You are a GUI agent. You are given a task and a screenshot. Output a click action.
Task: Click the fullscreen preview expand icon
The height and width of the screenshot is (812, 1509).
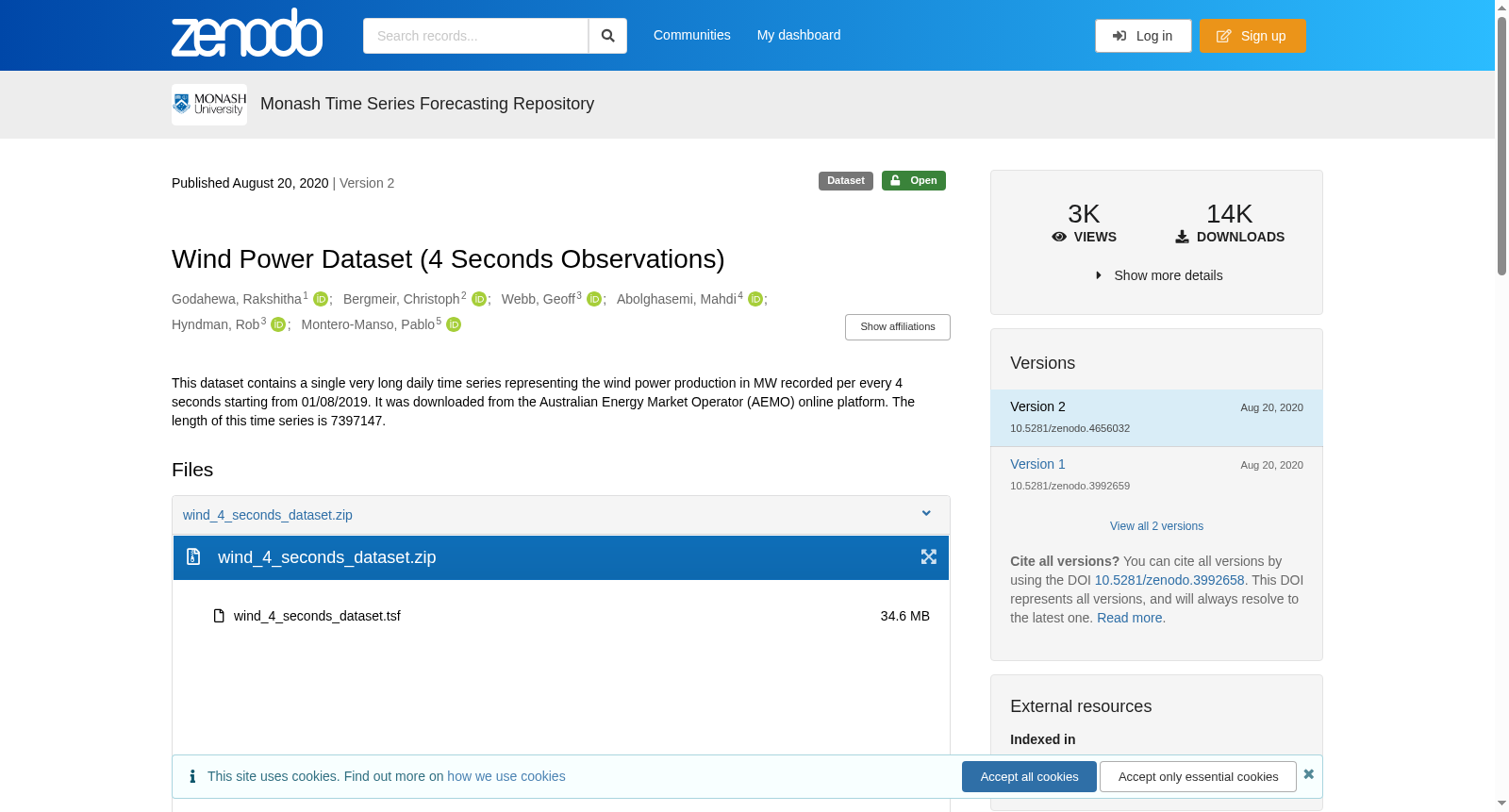929,557
